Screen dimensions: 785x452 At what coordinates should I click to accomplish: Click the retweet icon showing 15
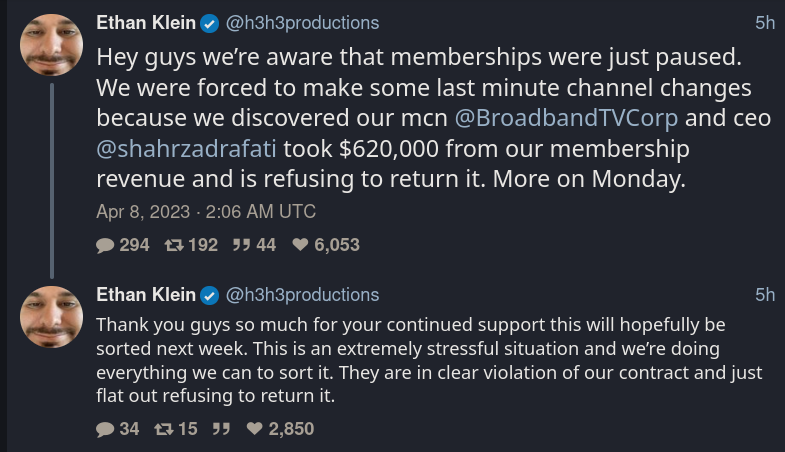click(164, 429)
